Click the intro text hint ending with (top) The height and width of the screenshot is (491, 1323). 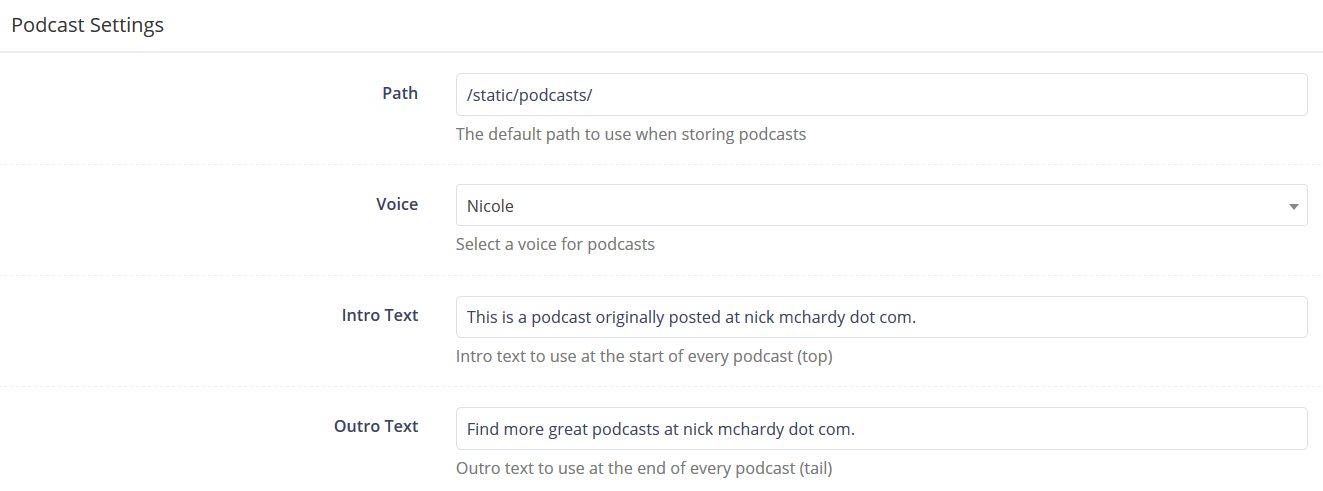[644, 356]
